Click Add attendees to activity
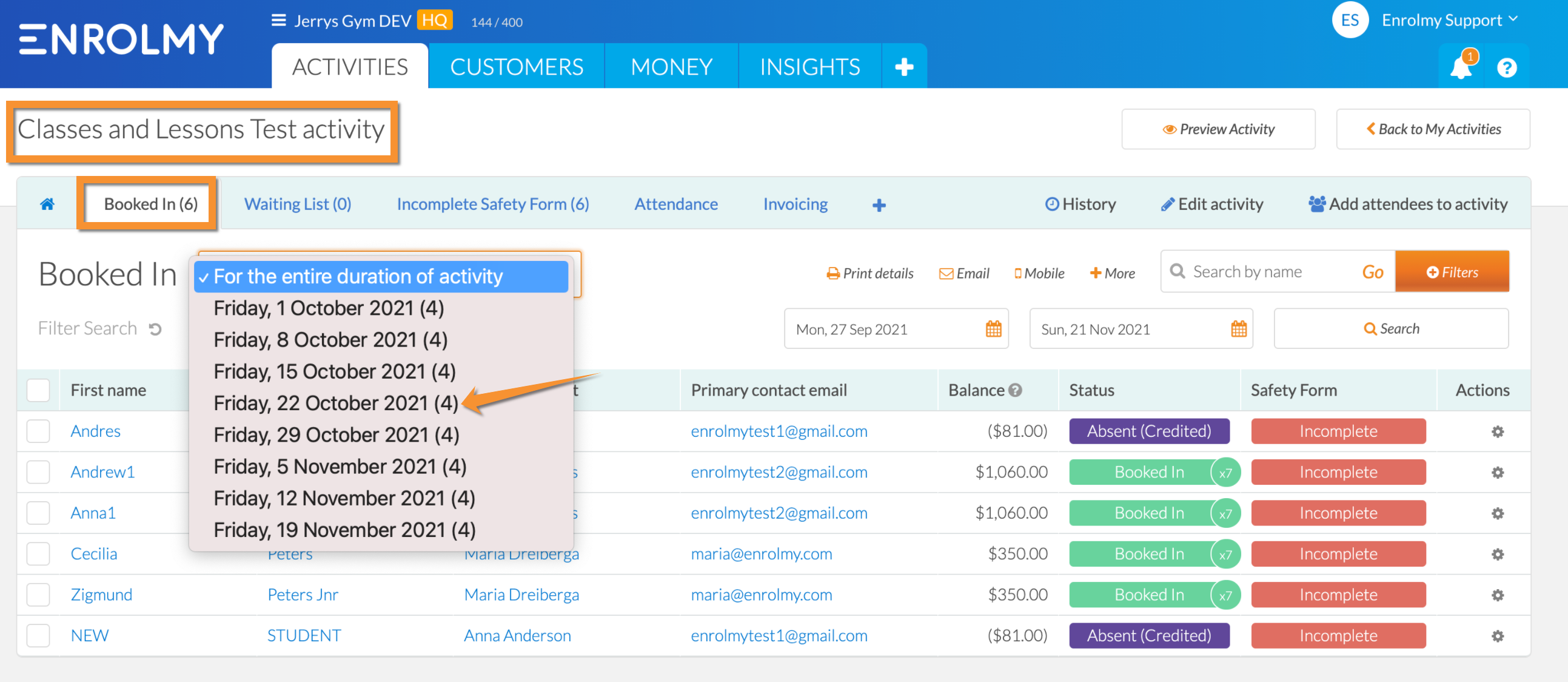 pyautogui.click(x=1408, y=204)
